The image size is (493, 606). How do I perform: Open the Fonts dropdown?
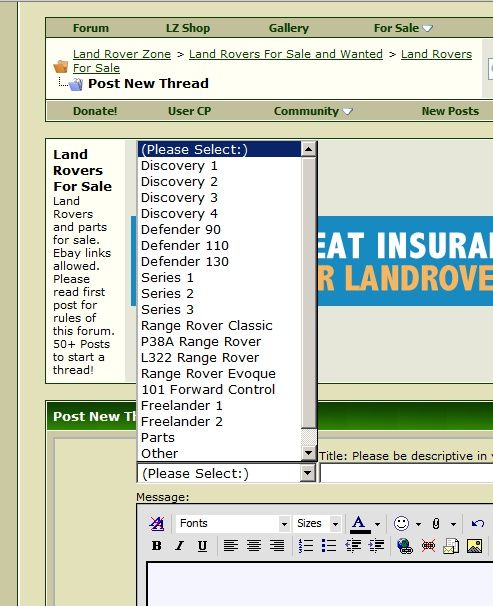coord(232,523)
